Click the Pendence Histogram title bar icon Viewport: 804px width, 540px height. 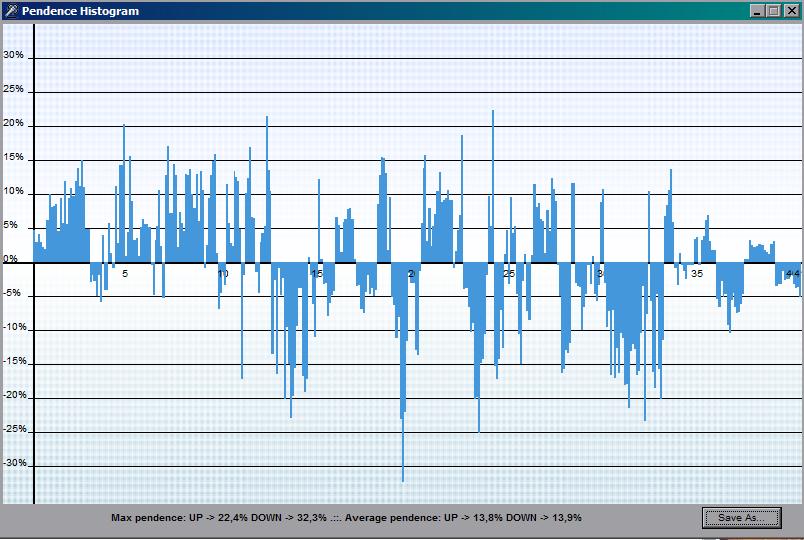[11, 11]
